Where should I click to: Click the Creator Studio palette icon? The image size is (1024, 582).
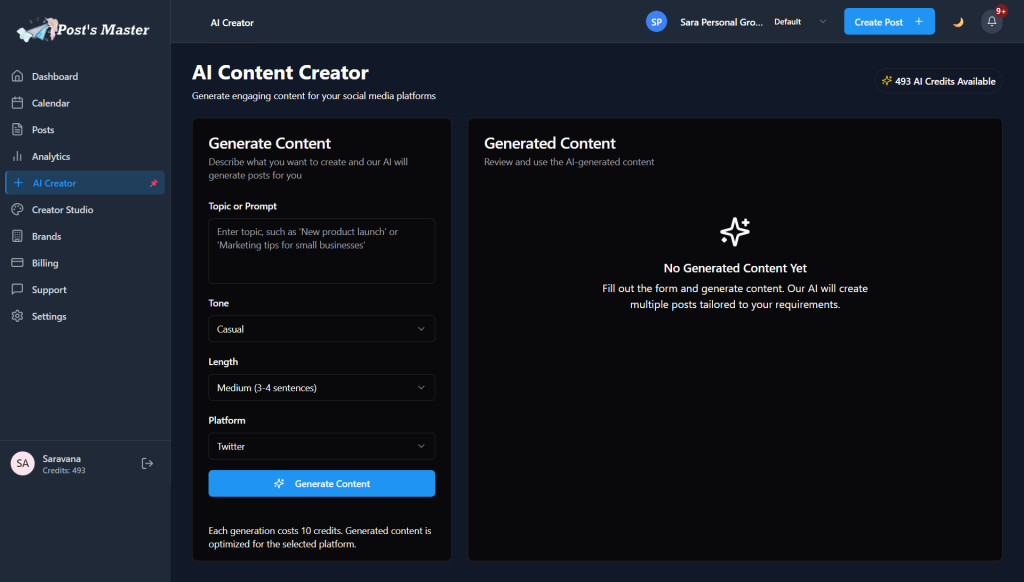tap(17, 210)
